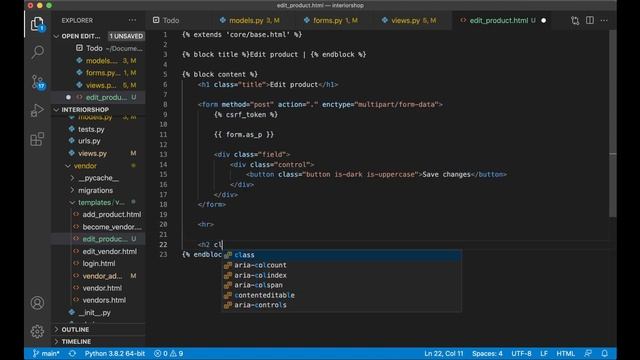
Task: Open views.p... in Open Editors list
Action: (98, 85)
